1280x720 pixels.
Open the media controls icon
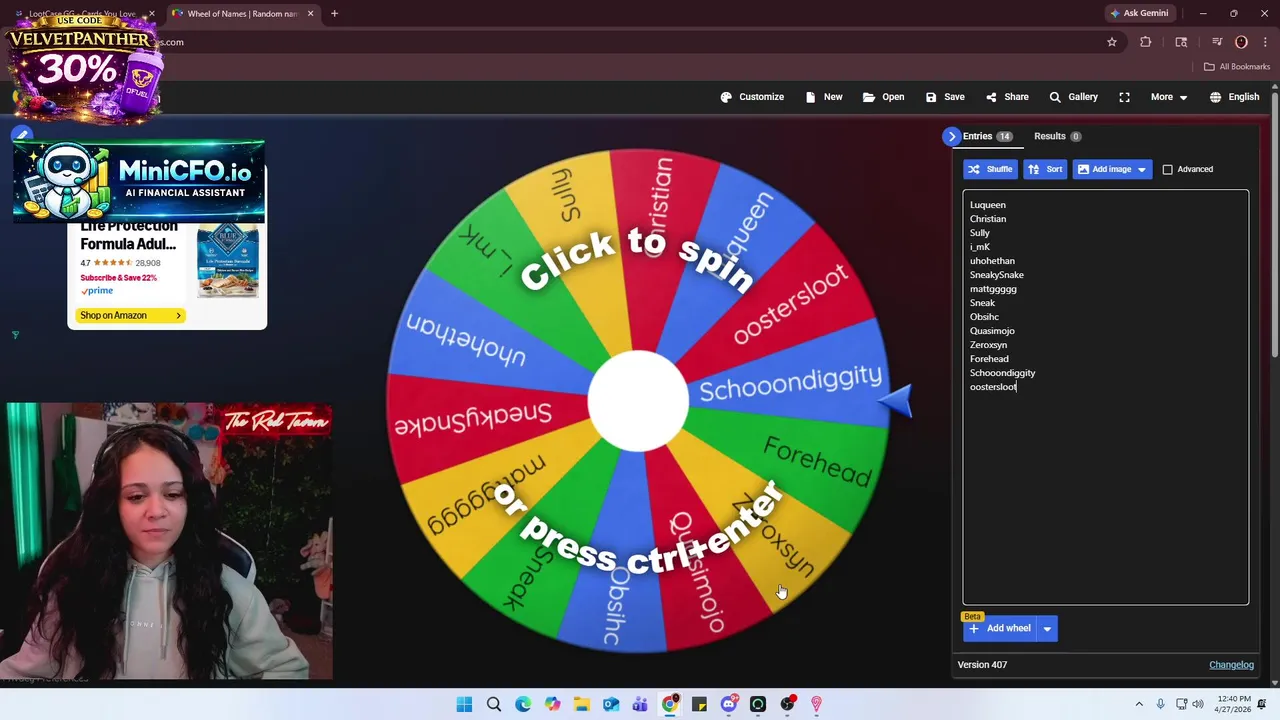(x=1217, y=42)
